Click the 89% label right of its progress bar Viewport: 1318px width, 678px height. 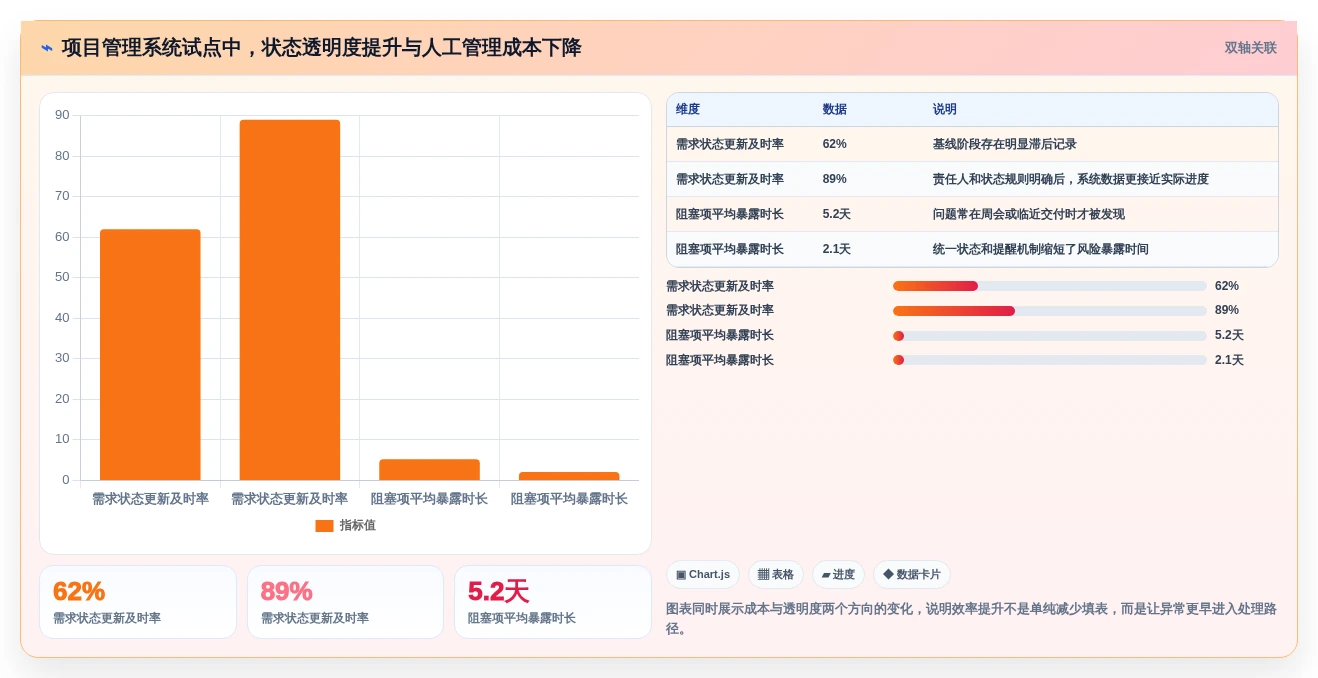1227,311
